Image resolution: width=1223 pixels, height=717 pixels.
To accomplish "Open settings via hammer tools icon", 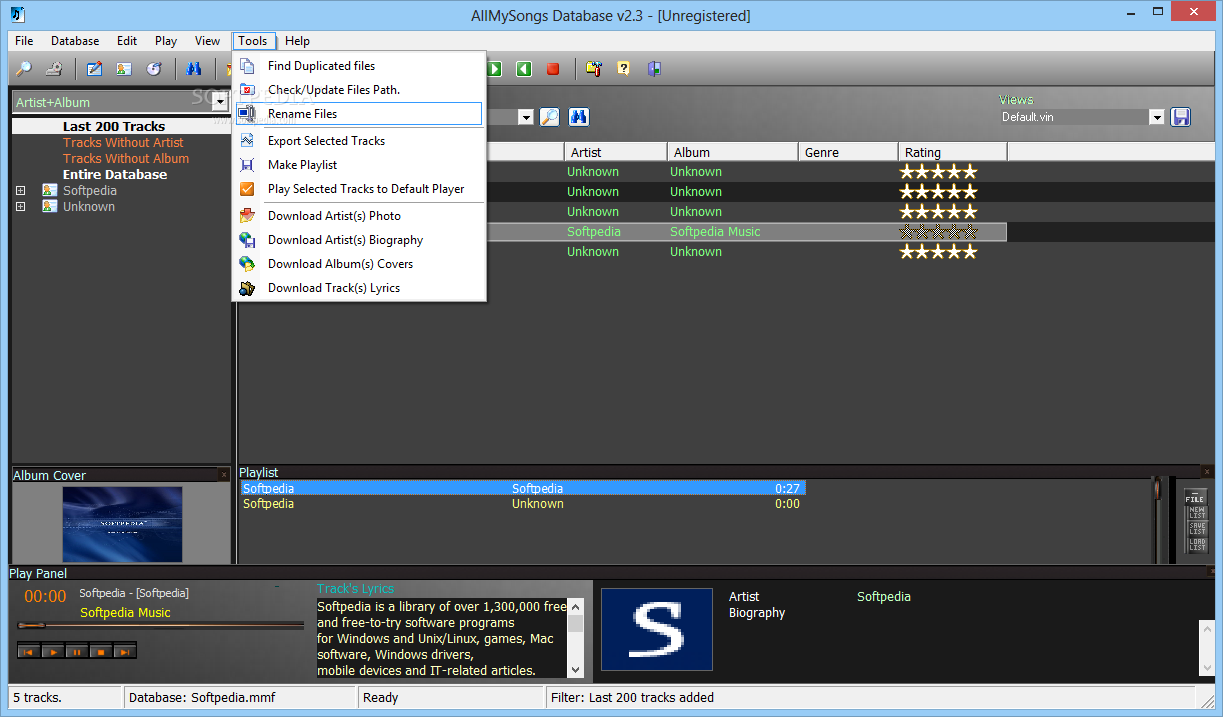I will point(594,69).
